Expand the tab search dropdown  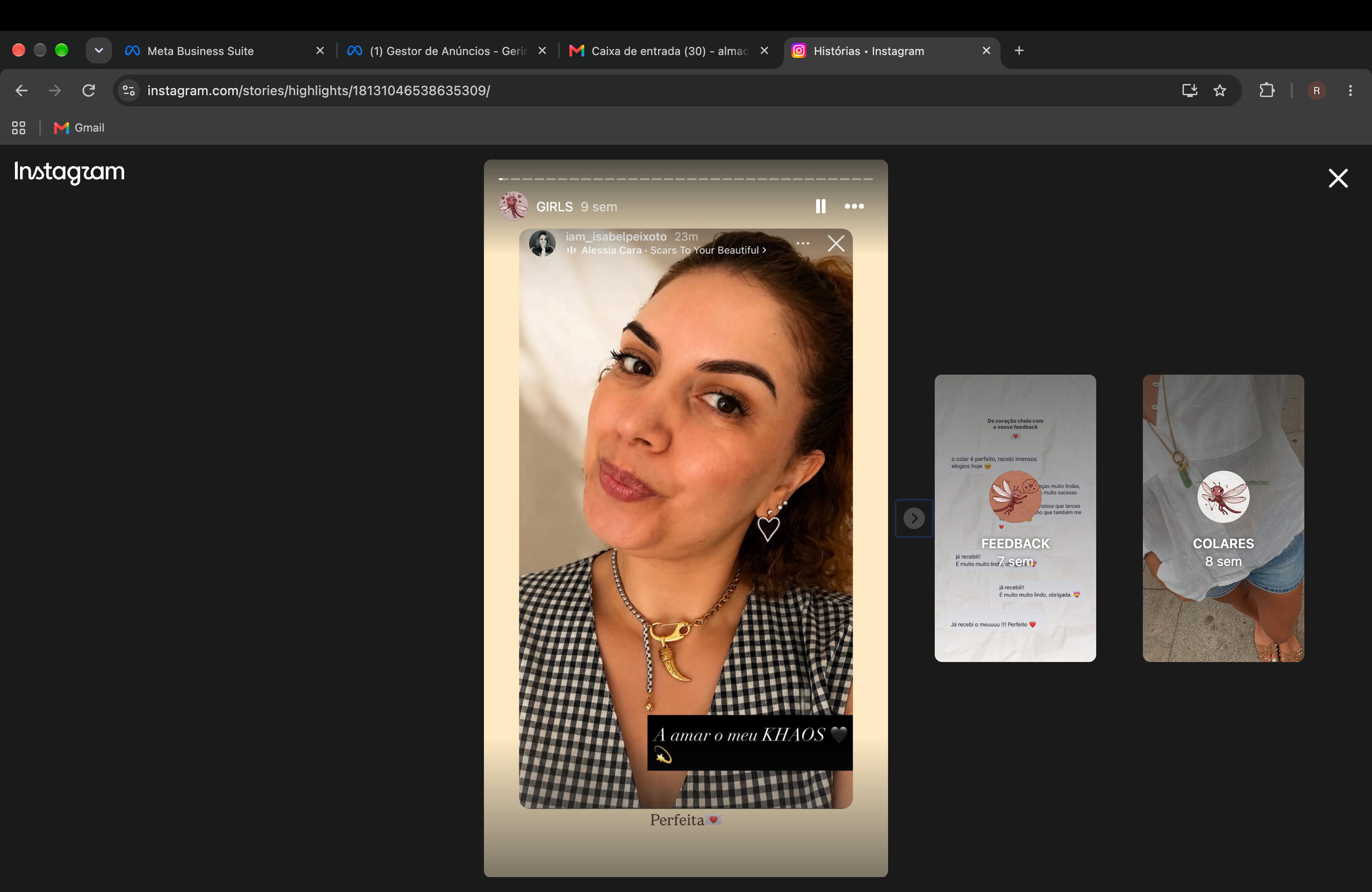pyautogui.click(x=98, y=51)
